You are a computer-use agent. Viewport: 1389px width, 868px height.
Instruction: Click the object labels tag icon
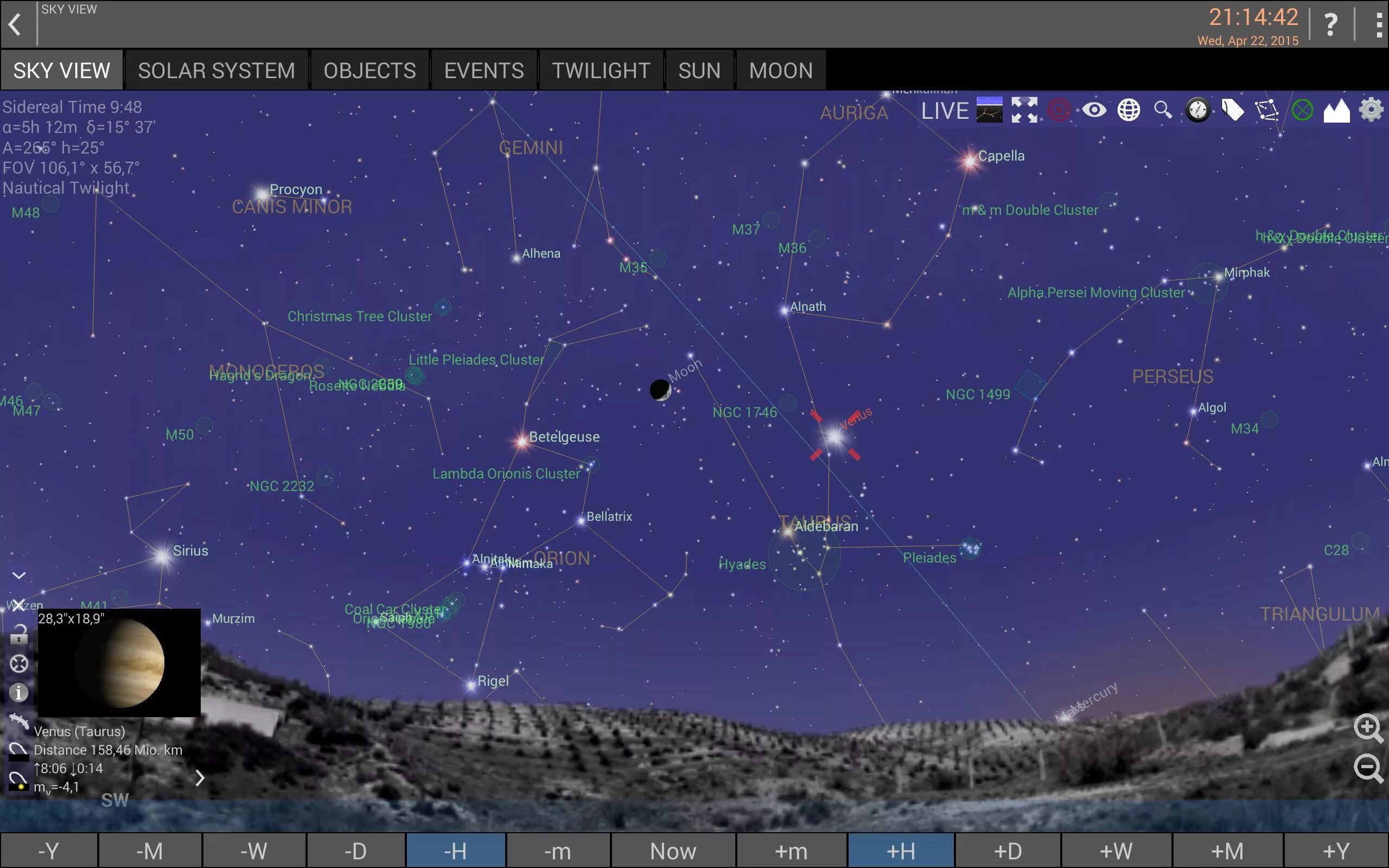point(1232,110)
